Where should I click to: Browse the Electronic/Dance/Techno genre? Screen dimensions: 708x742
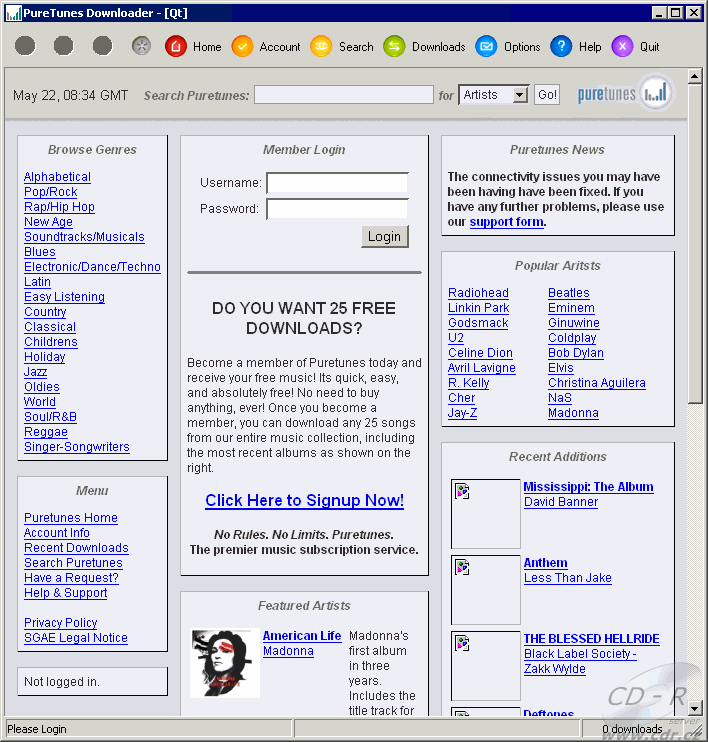click(92, 267)
